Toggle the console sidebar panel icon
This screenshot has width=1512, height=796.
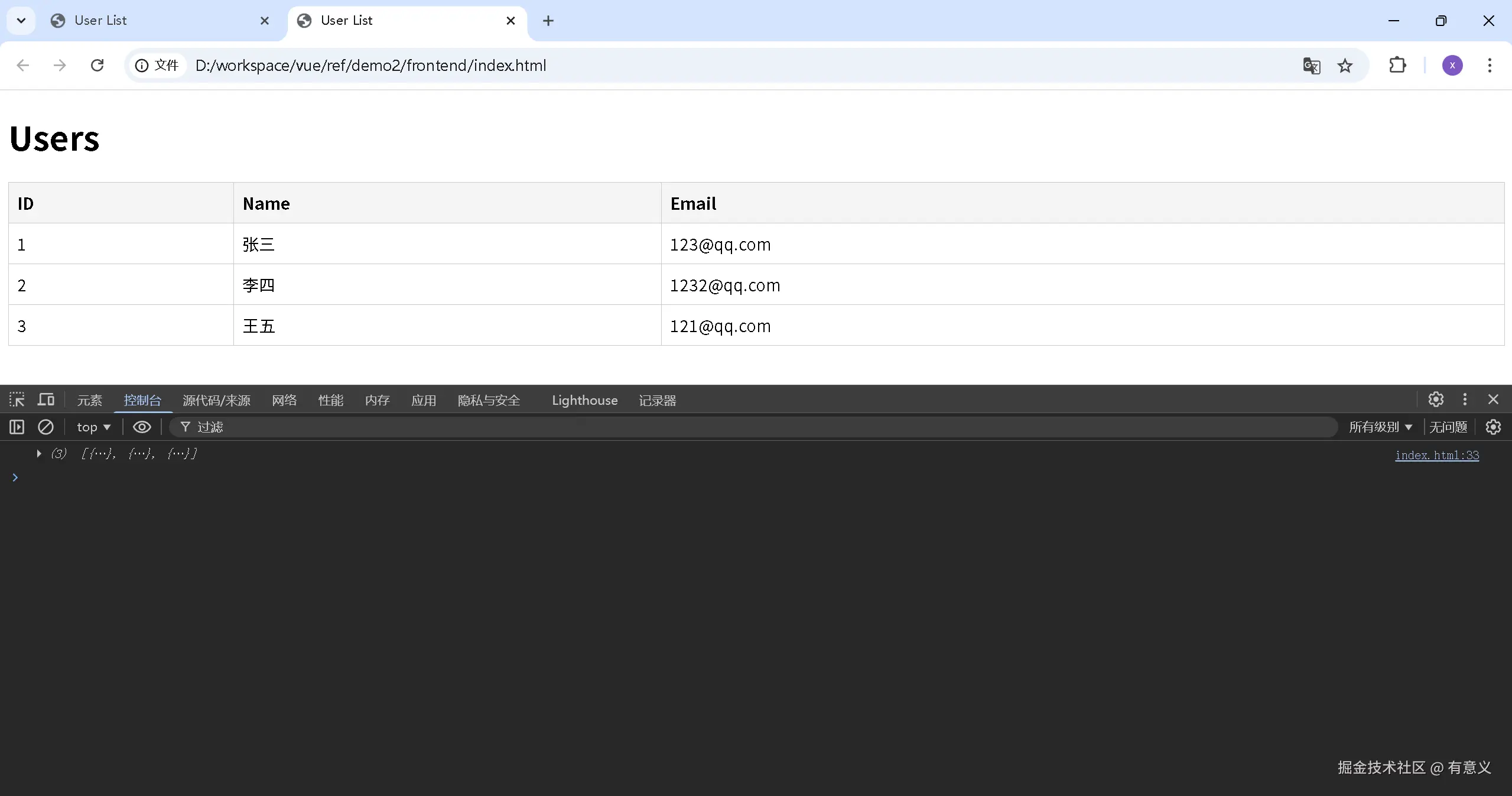coord(17,427)
